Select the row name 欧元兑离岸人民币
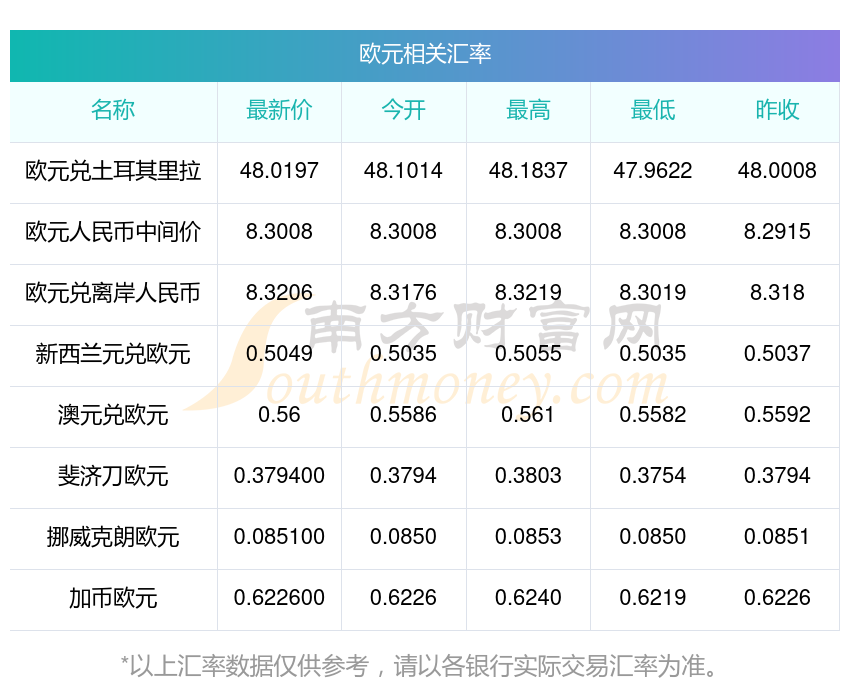 tap(113, 293)
